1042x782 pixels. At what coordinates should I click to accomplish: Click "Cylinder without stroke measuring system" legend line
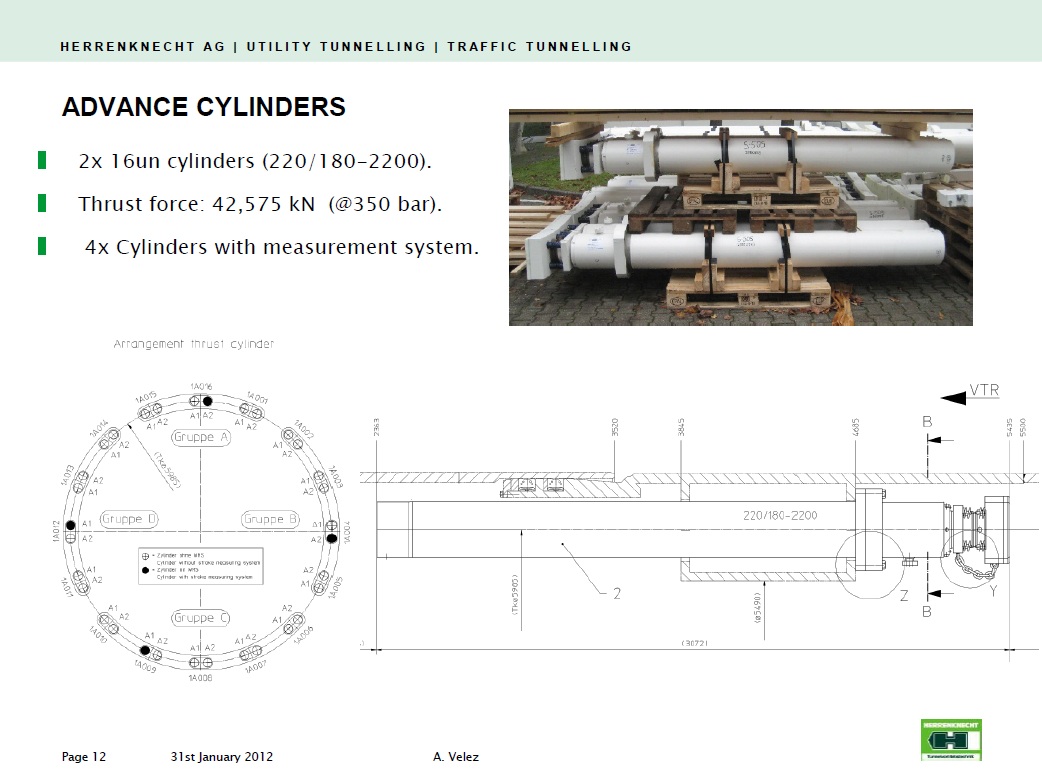point(208,563)
